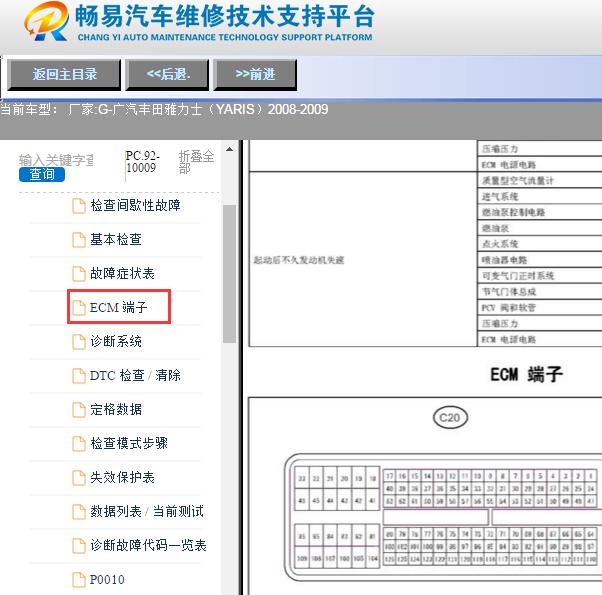Screen dimensions: 602x595
Task: Click the 返回主目录 button
Action: coord(64,74)
